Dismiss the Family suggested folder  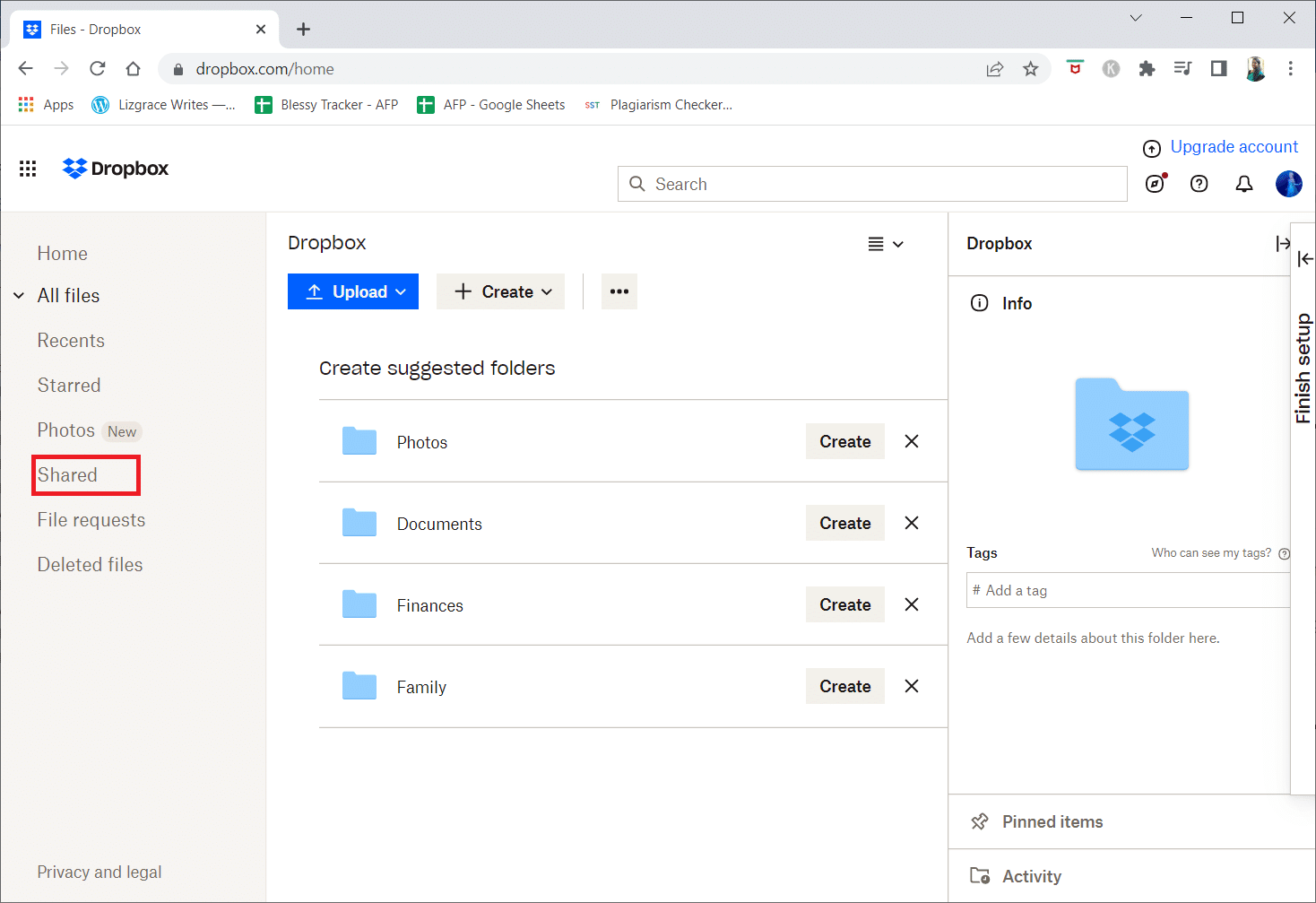(x=912, y=686)
